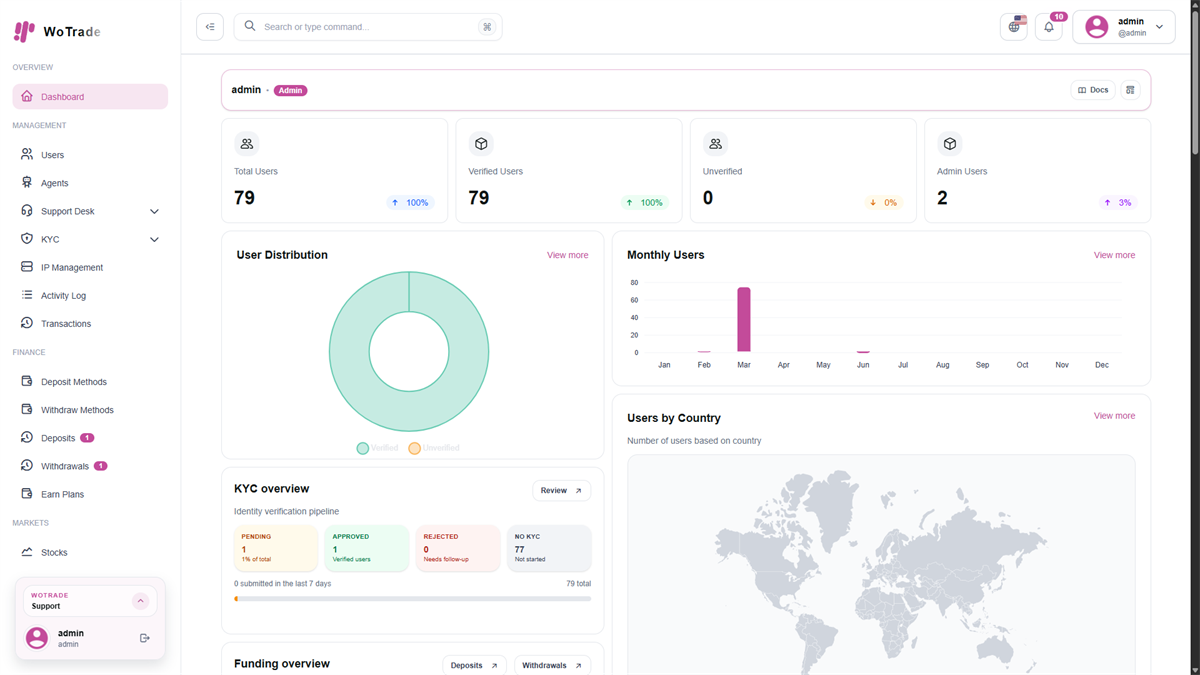The width and height of the screenshot is (1200, 675).
Task: Click the IP Management icon
Action: [x=27, y=267]
